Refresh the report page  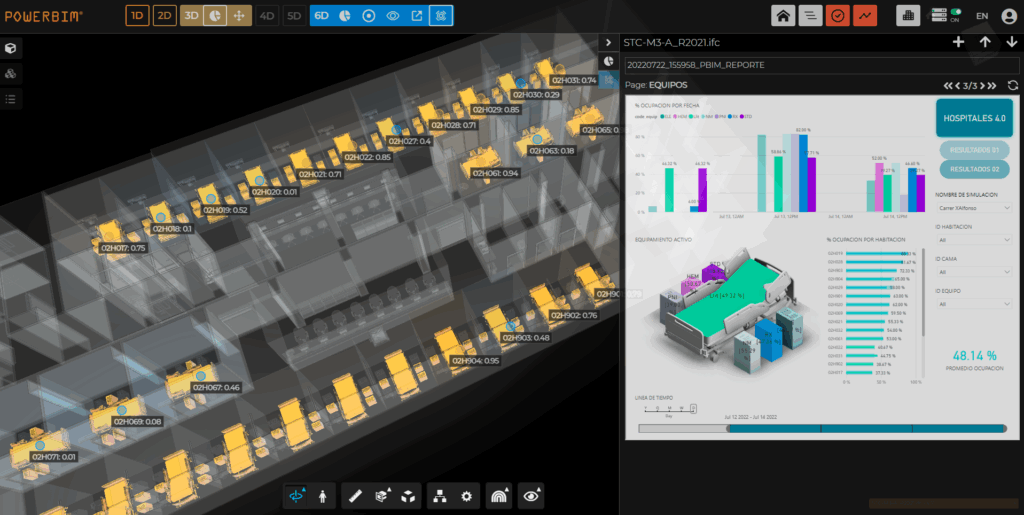[1012, 85]
